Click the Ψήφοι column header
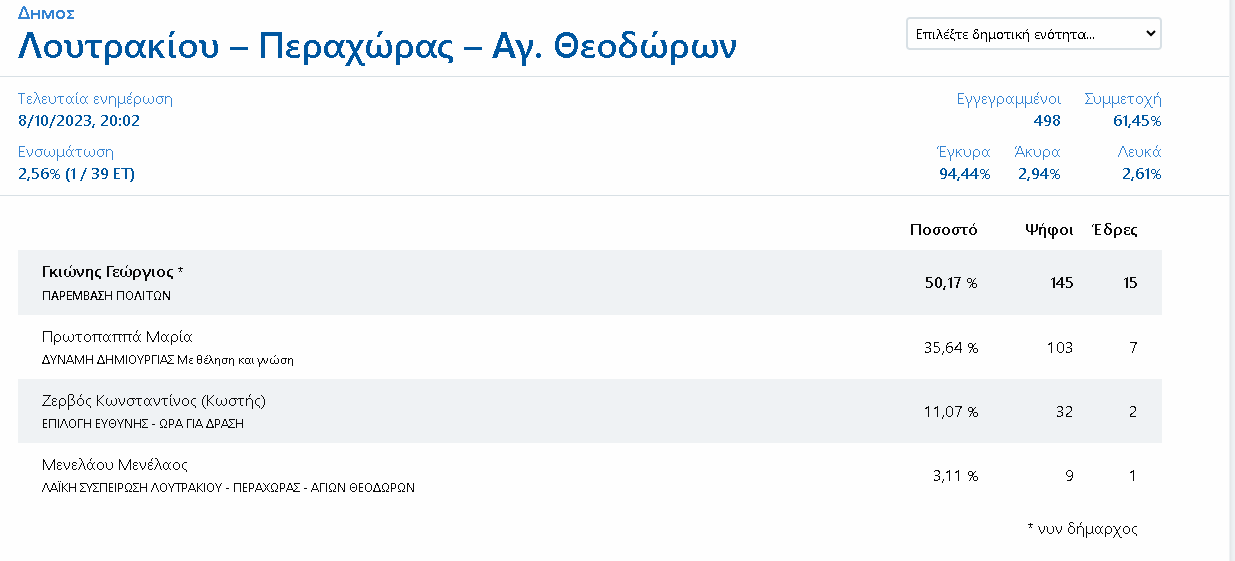The height and width of the screenshot is (561, 1235). (x=1049, y=230)
